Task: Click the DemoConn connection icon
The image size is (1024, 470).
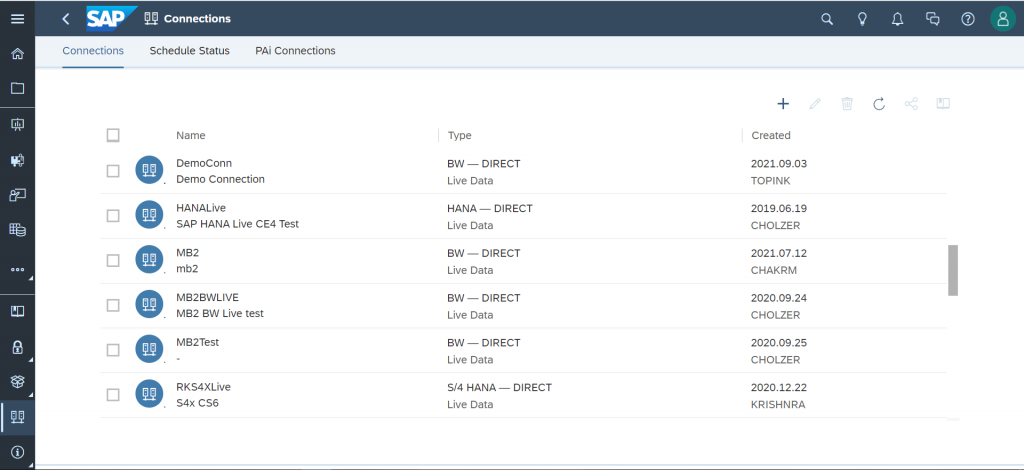Action: click(x=149, y=170)
